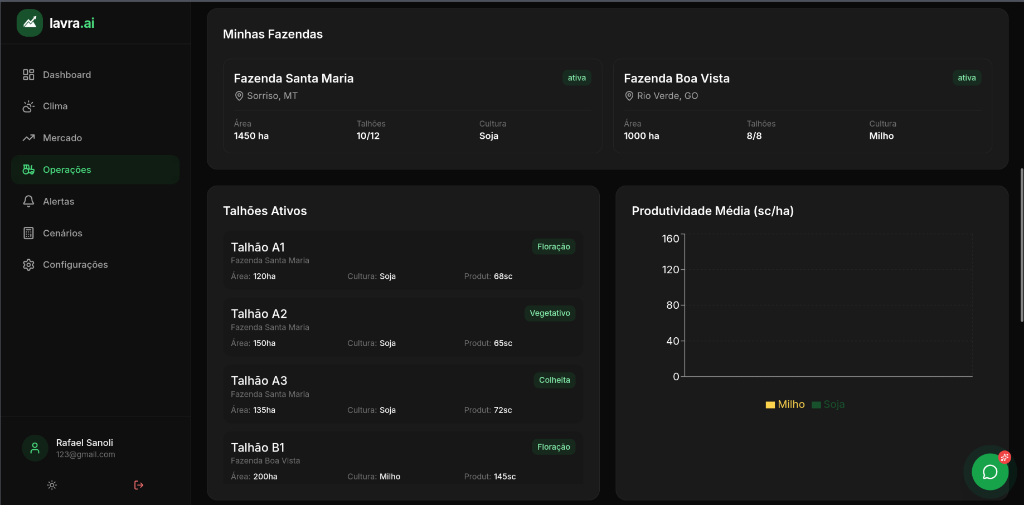The image size is (1024, 505).
Task: Open the Fazenda Boa Vista card
Action: [x=802, y=105]
